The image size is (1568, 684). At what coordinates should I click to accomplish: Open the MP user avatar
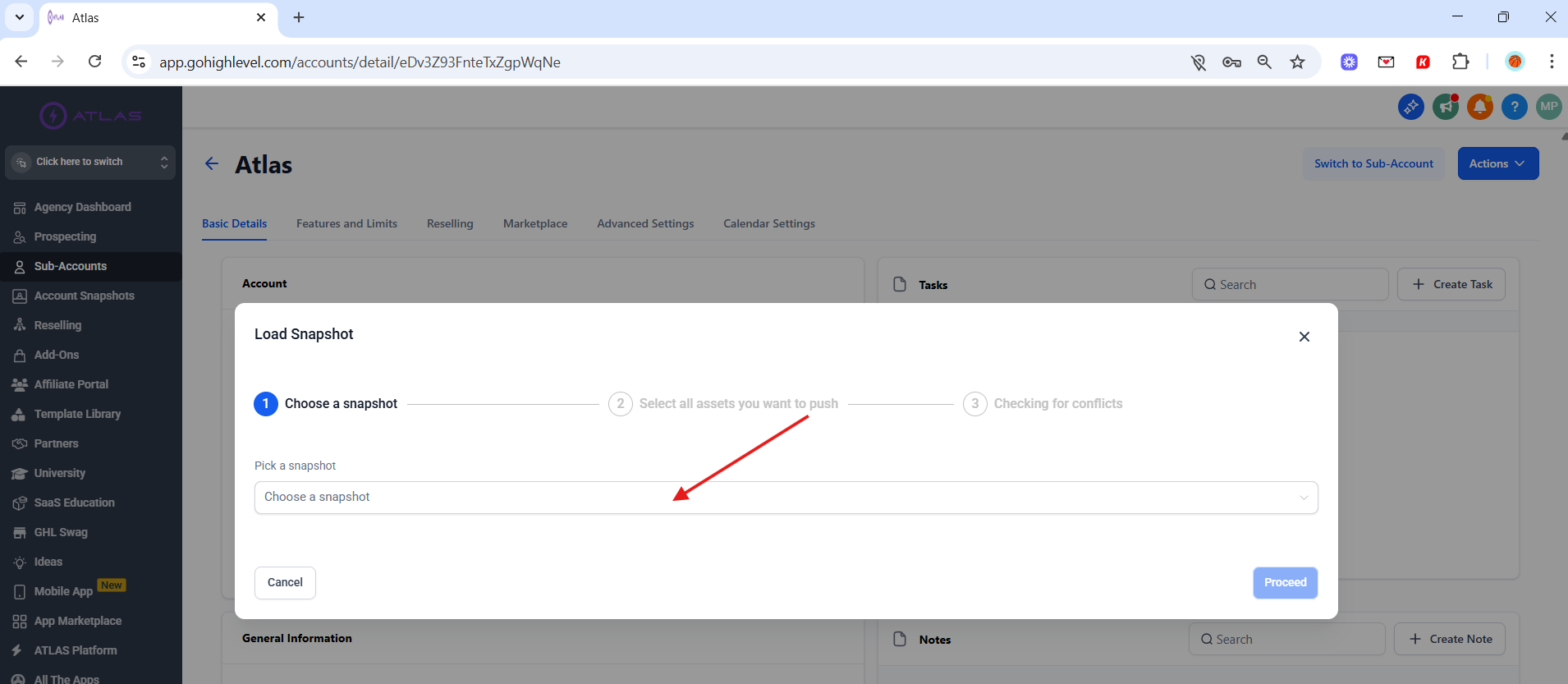1549,107
